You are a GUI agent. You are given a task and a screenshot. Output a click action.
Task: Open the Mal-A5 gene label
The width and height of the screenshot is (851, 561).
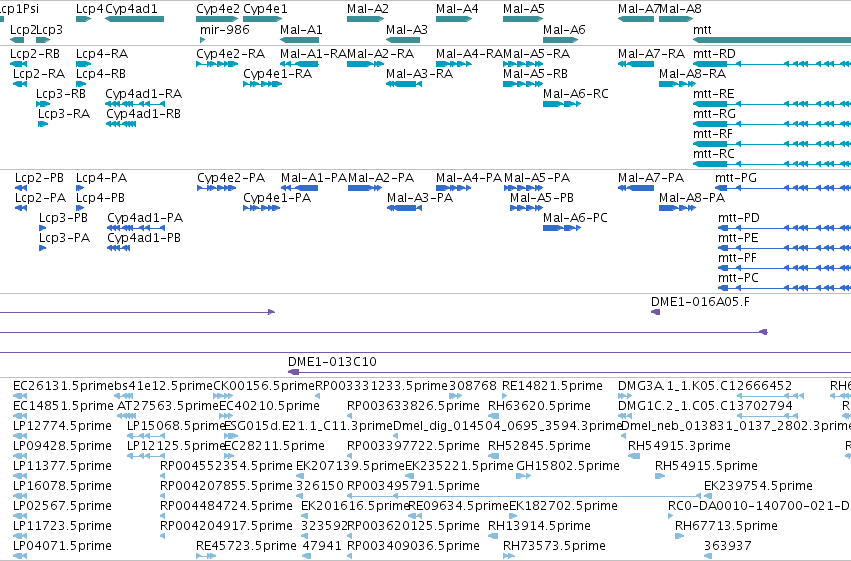pos(524,9)
